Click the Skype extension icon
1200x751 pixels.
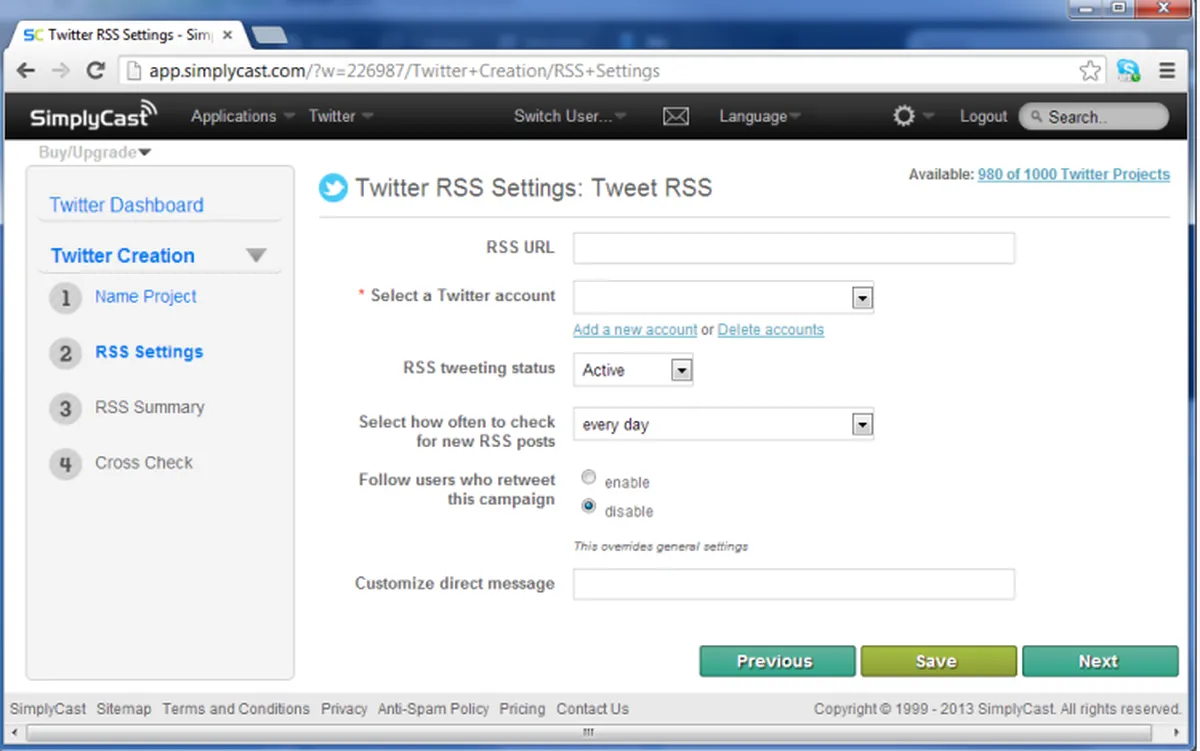click(1128, 71)
